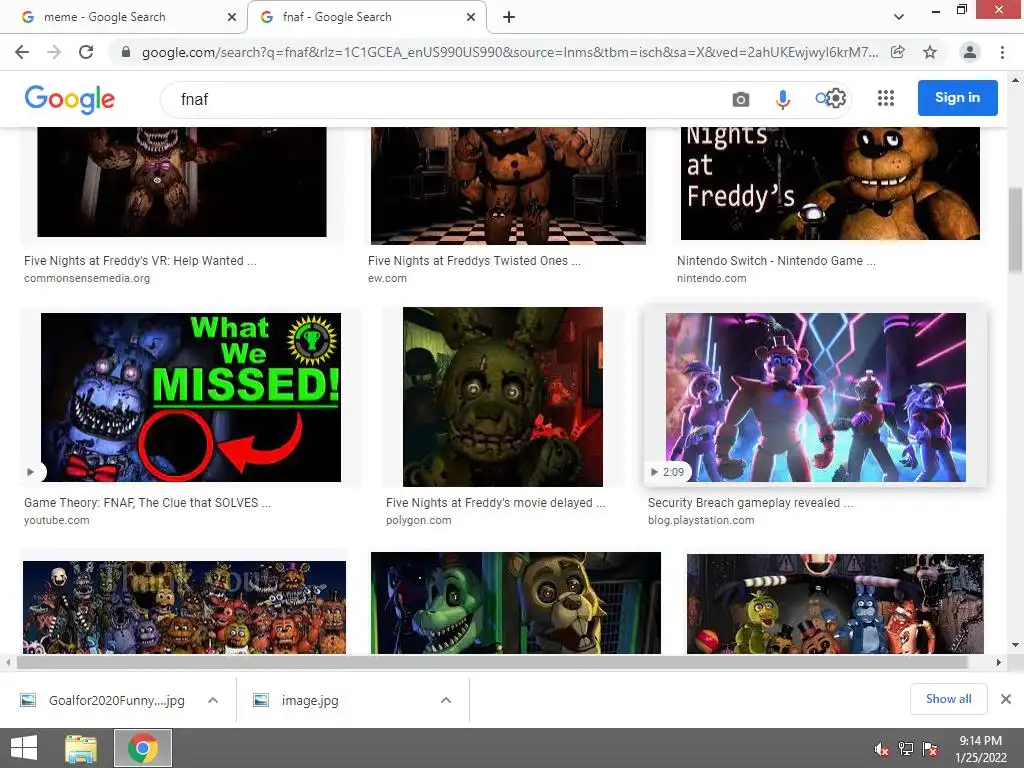Screen dimensions: 1024x768
Task: Open Help Wanted VR image result
Action: 182,182
